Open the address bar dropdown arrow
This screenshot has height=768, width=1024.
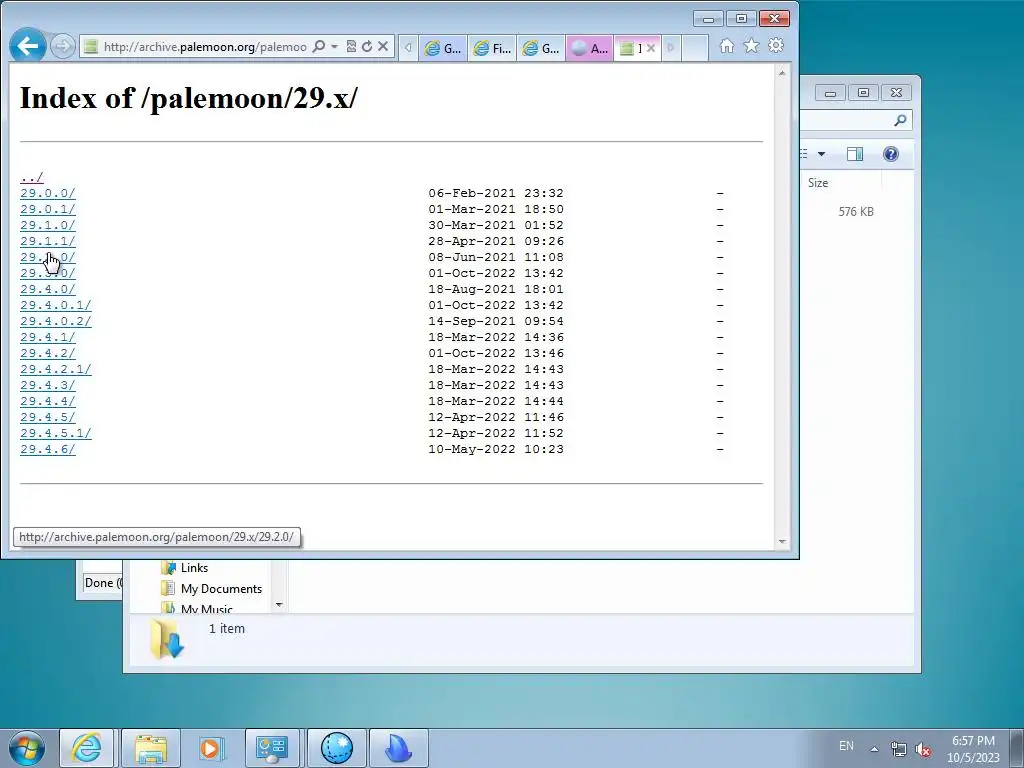point(334,46)
